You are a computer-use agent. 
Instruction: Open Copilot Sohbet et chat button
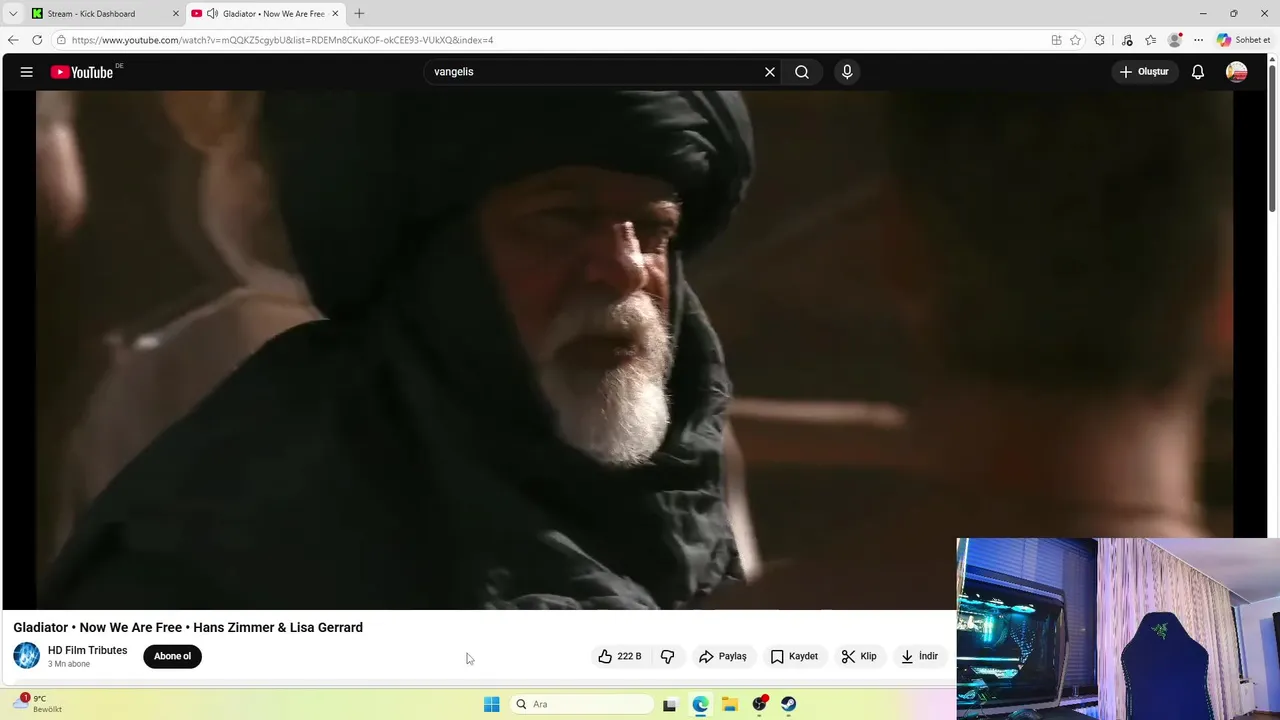pyautogui.click(x=1244, y=40)
